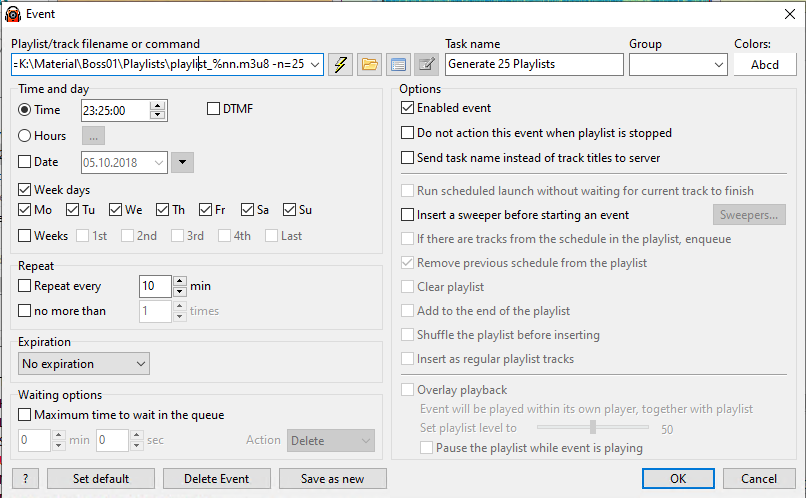Screen dimensions: 806x498
Task: Expand the Group dropdown
Action: pyautogui.click(x=678, y=65)
